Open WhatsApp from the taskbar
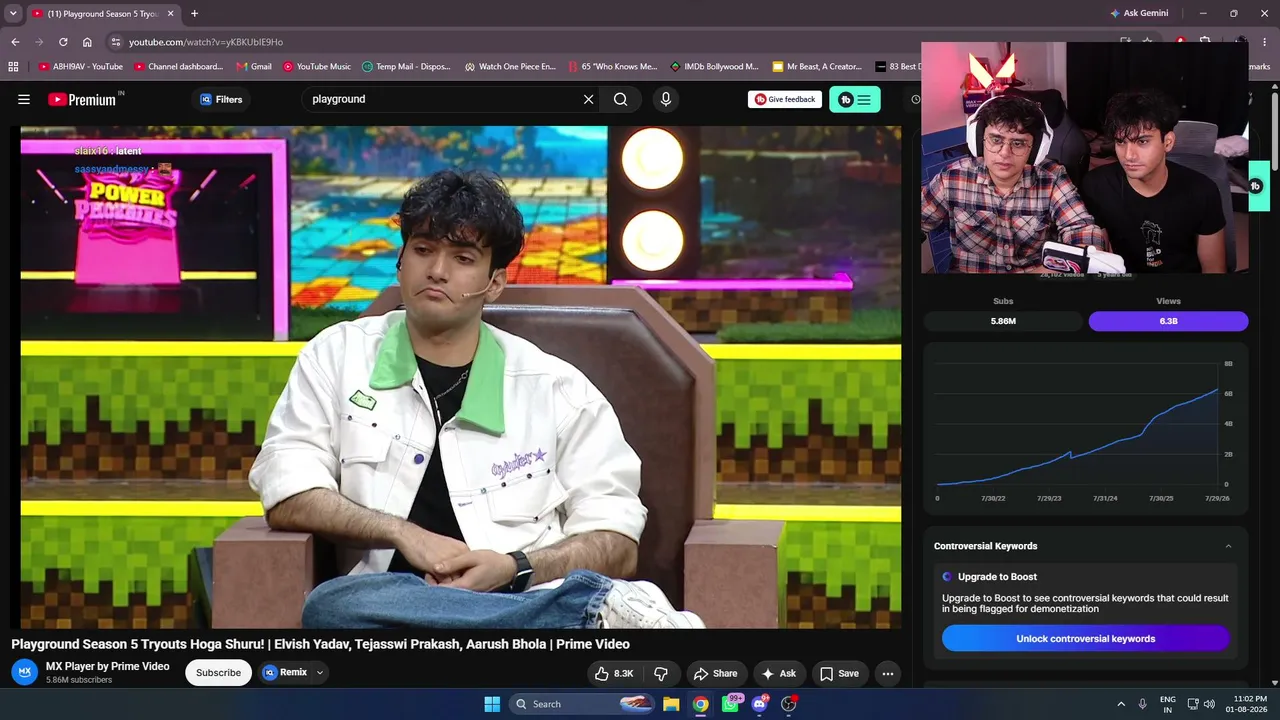The image size is (1280, 720). (730, 704)
